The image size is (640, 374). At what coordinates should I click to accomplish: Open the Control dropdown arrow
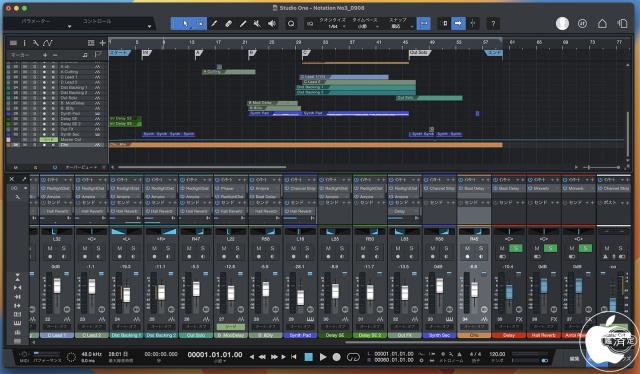coord(149,27)
